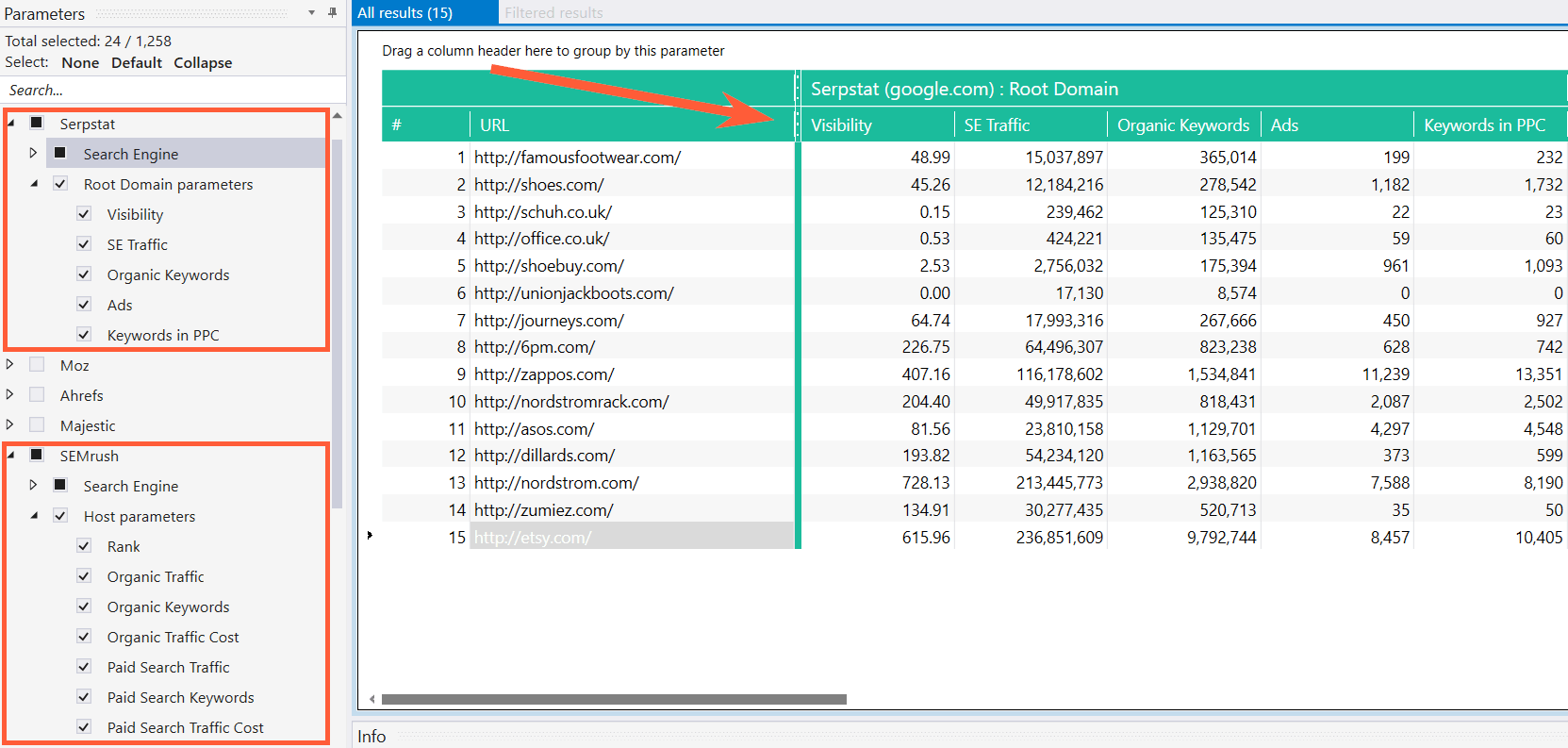This screenshot has height=748, width=1568.
Task: Uncheck the SE Traffic parameter
Action: 84,244
